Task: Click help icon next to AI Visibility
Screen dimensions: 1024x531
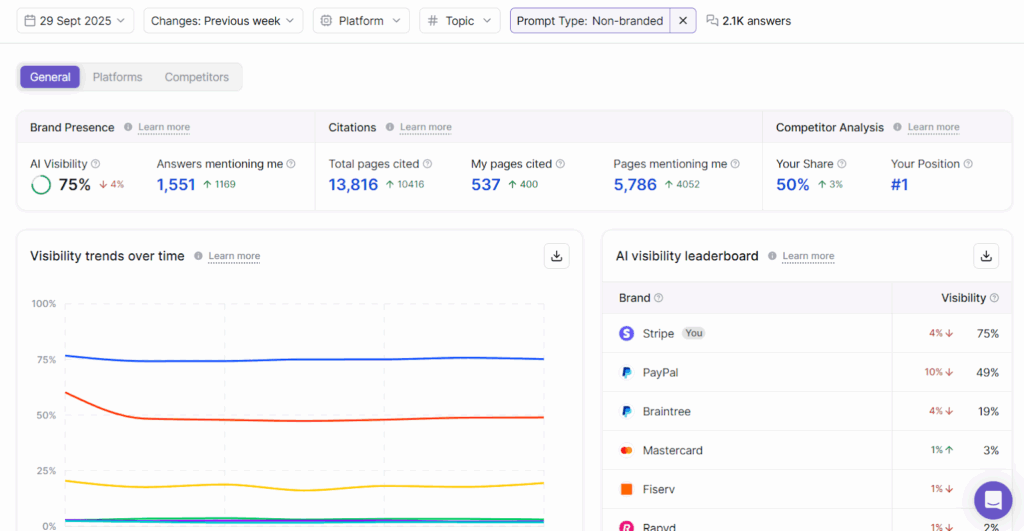Action: point(95,164)
